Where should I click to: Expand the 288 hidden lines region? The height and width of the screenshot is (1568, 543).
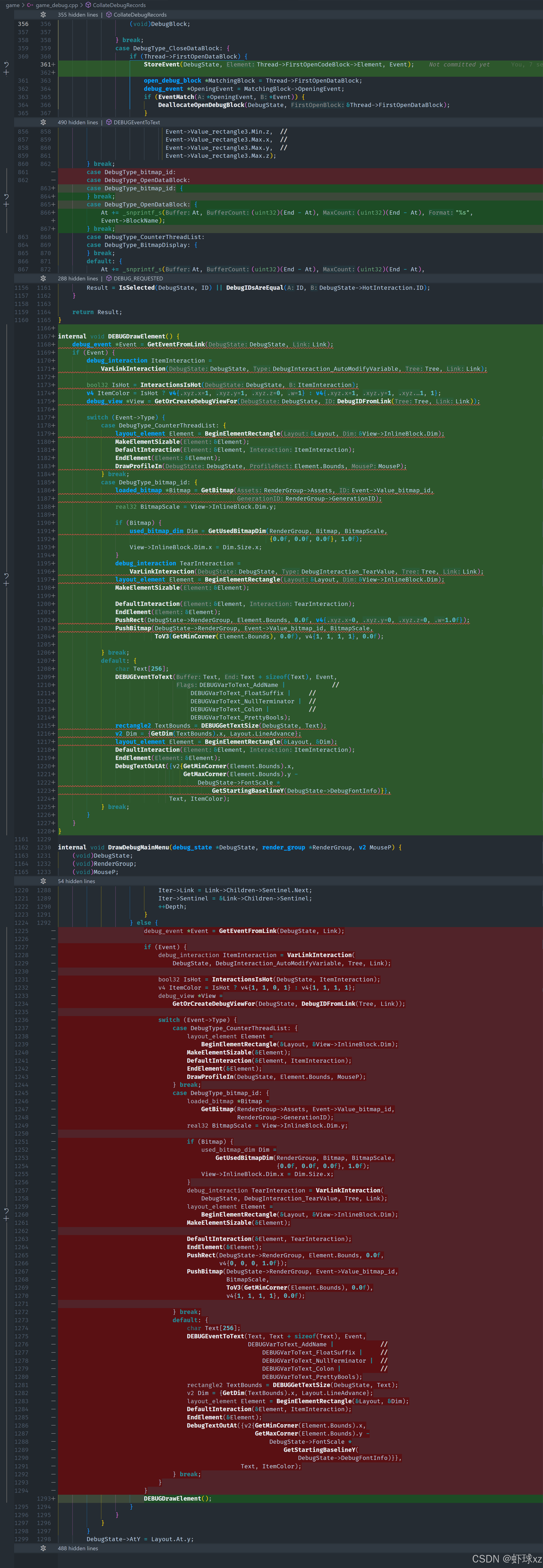(43, 278)
